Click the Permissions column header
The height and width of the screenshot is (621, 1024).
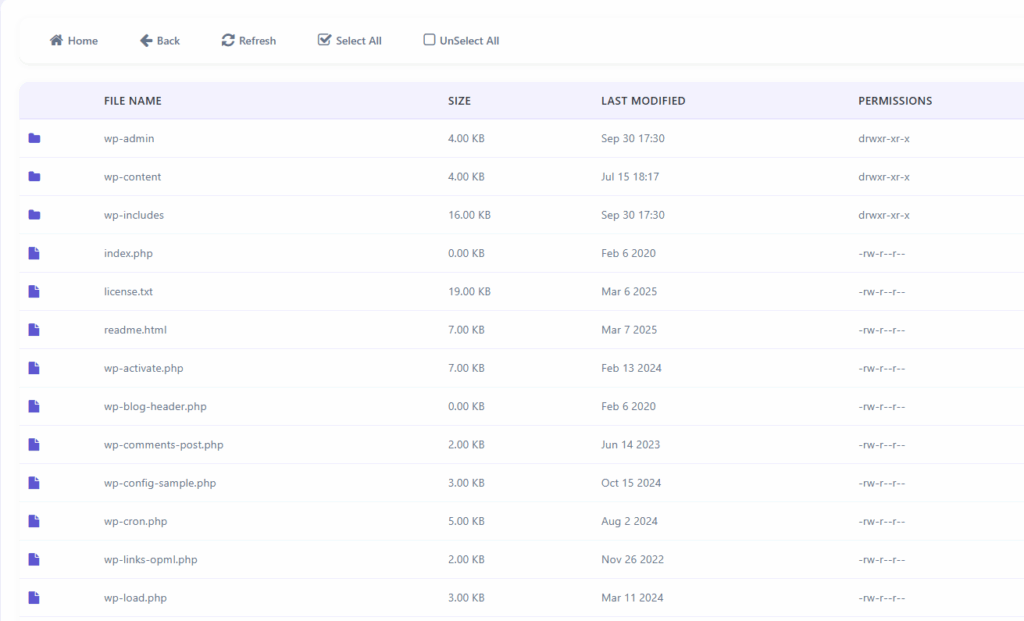tap(894, 101)
